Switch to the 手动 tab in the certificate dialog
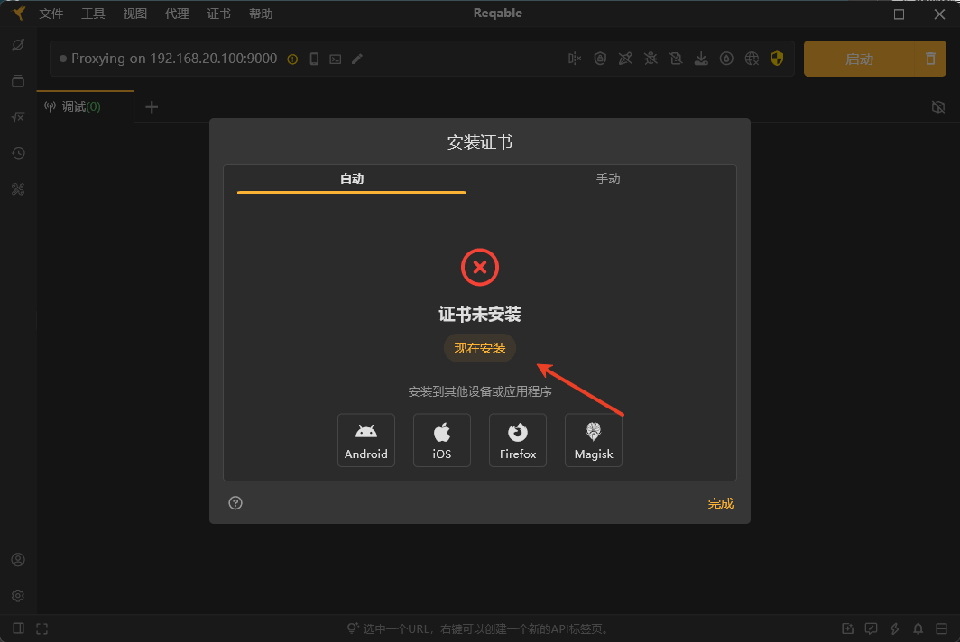The width and height of the screenshot is (960, 642). click(610, 178)
